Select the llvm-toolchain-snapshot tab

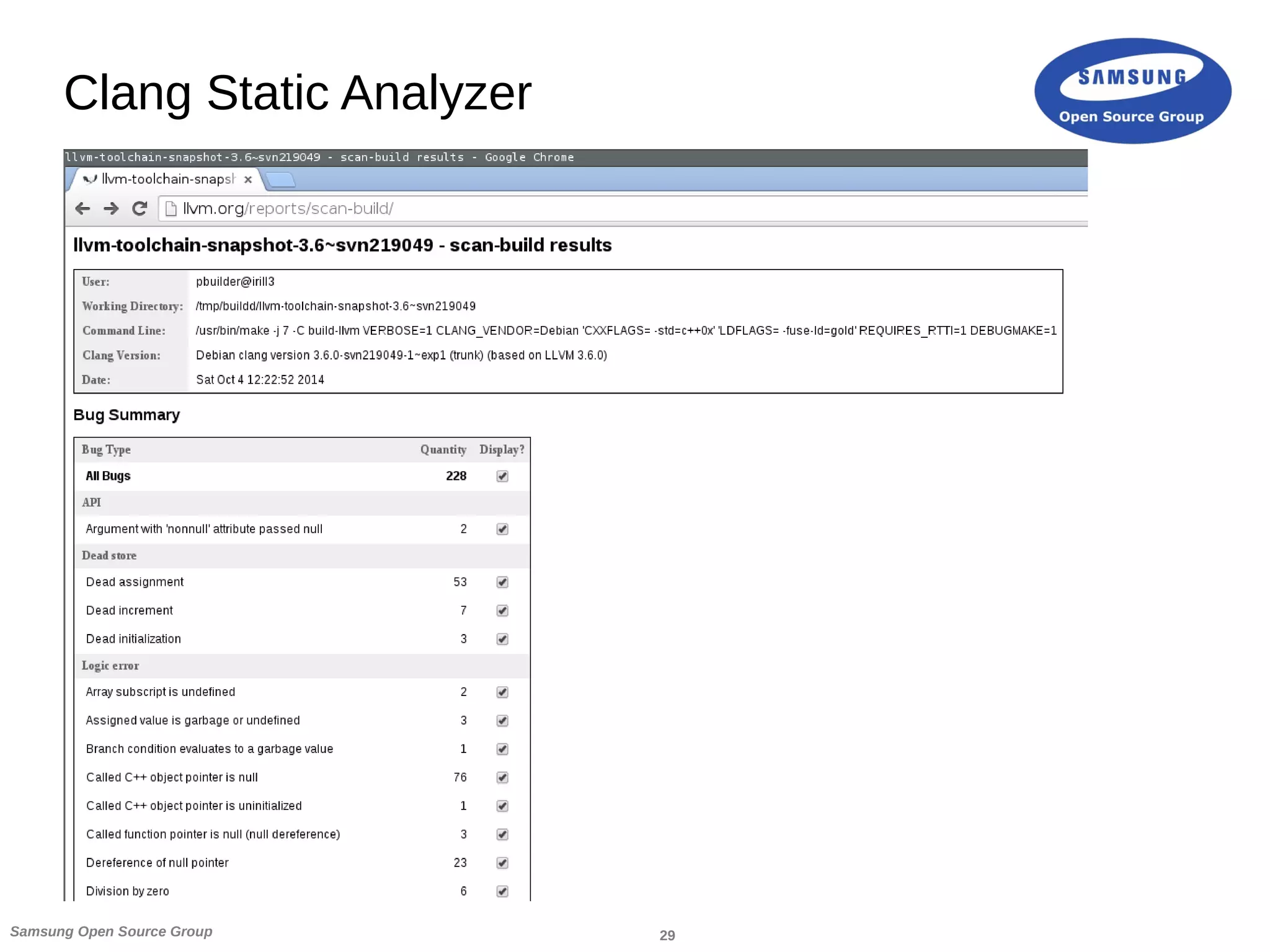tap(167, 179)
